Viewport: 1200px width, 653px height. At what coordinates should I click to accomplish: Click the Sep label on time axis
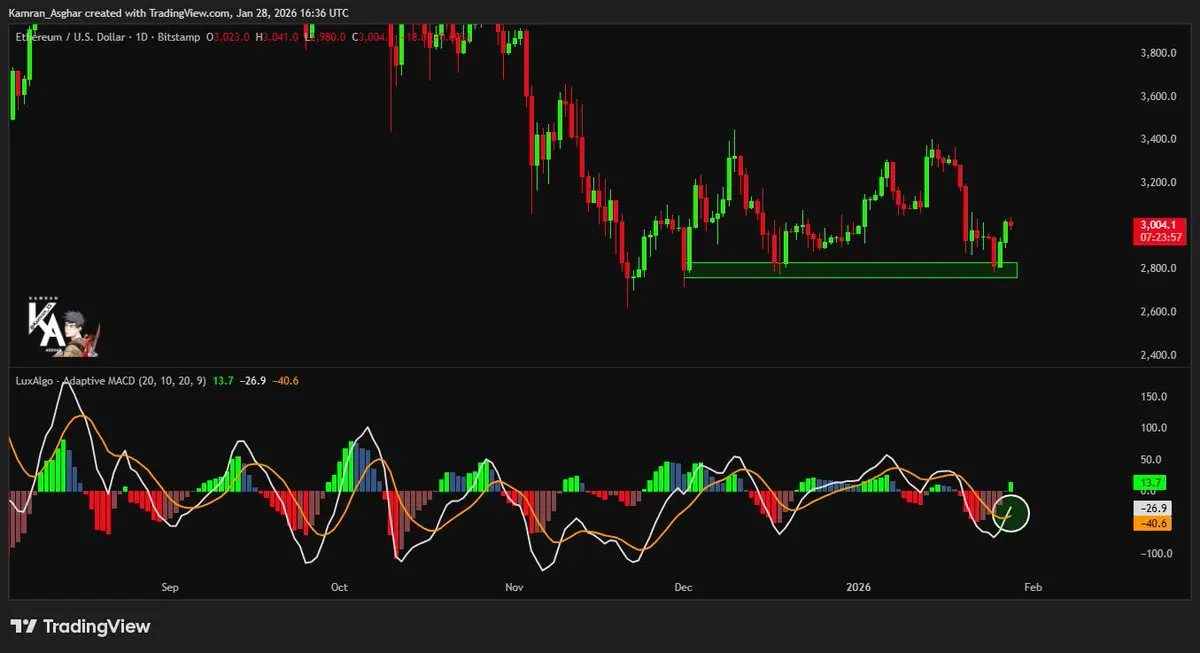(169, 588)
